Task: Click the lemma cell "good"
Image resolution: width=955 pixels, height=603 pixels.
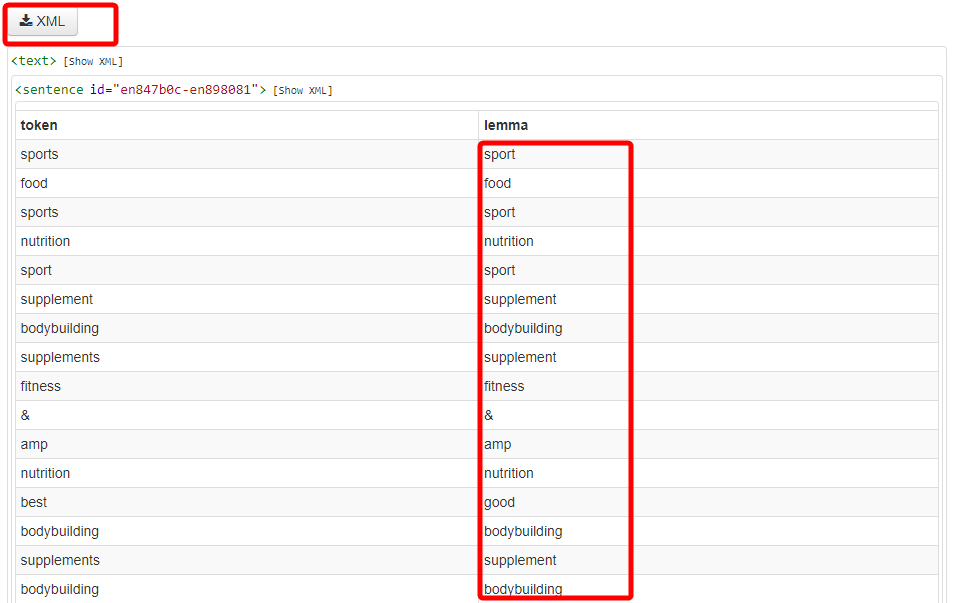Action: 708,502
